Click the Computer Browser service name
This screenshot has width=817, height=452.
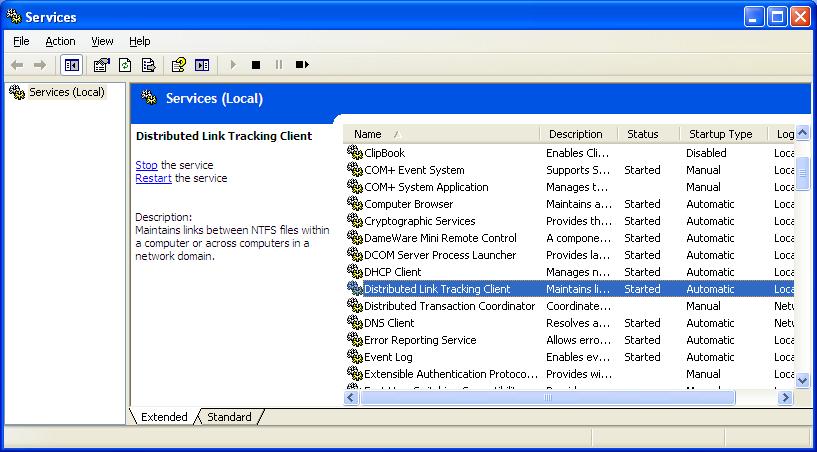pyautogui.click(x=408, y=204)
